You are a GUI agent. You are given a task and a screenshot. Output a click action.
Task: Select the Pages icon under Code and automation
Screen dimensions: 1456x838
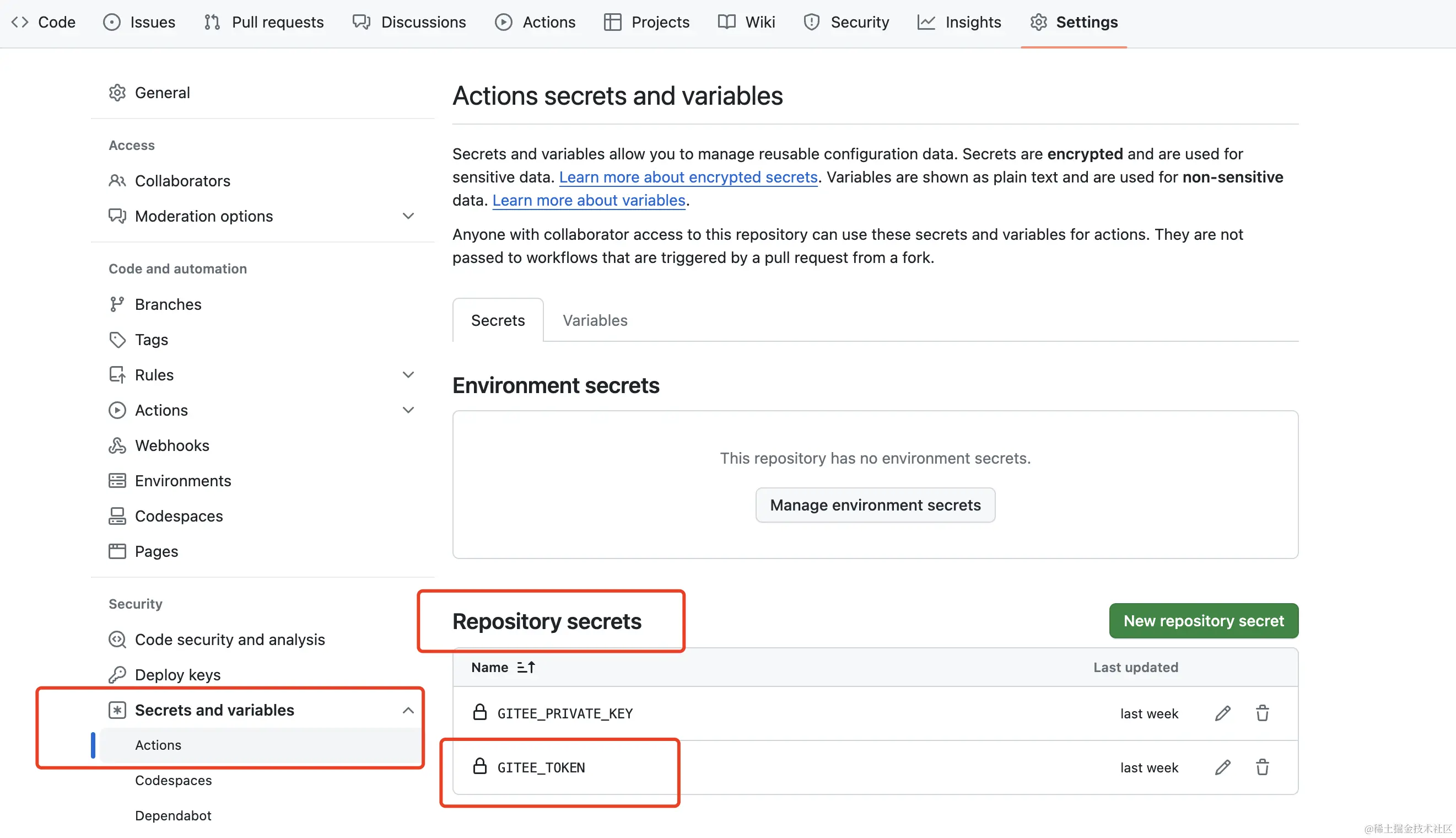click(117, 551)
